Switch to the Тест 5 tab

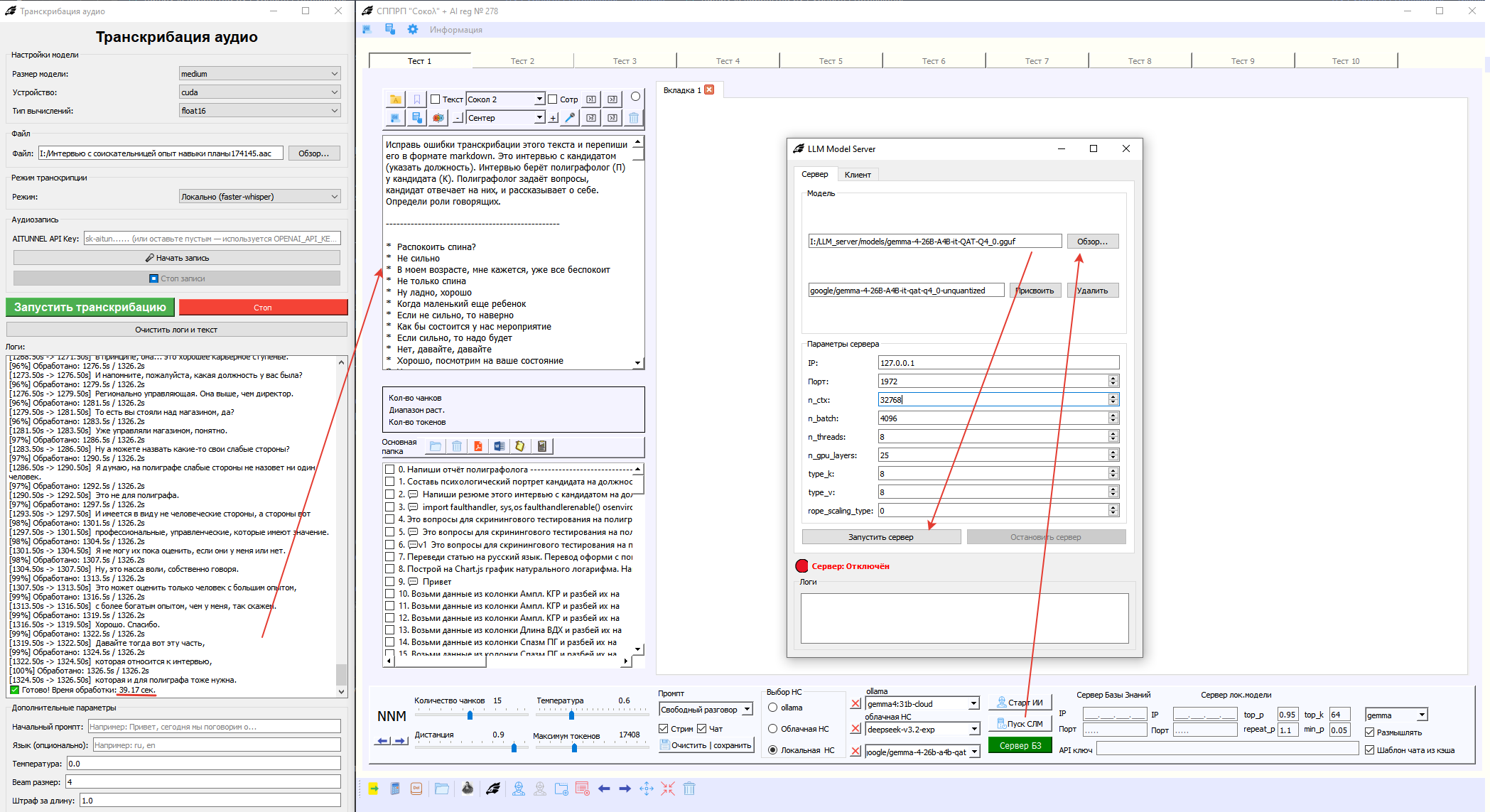coord(831,61)
